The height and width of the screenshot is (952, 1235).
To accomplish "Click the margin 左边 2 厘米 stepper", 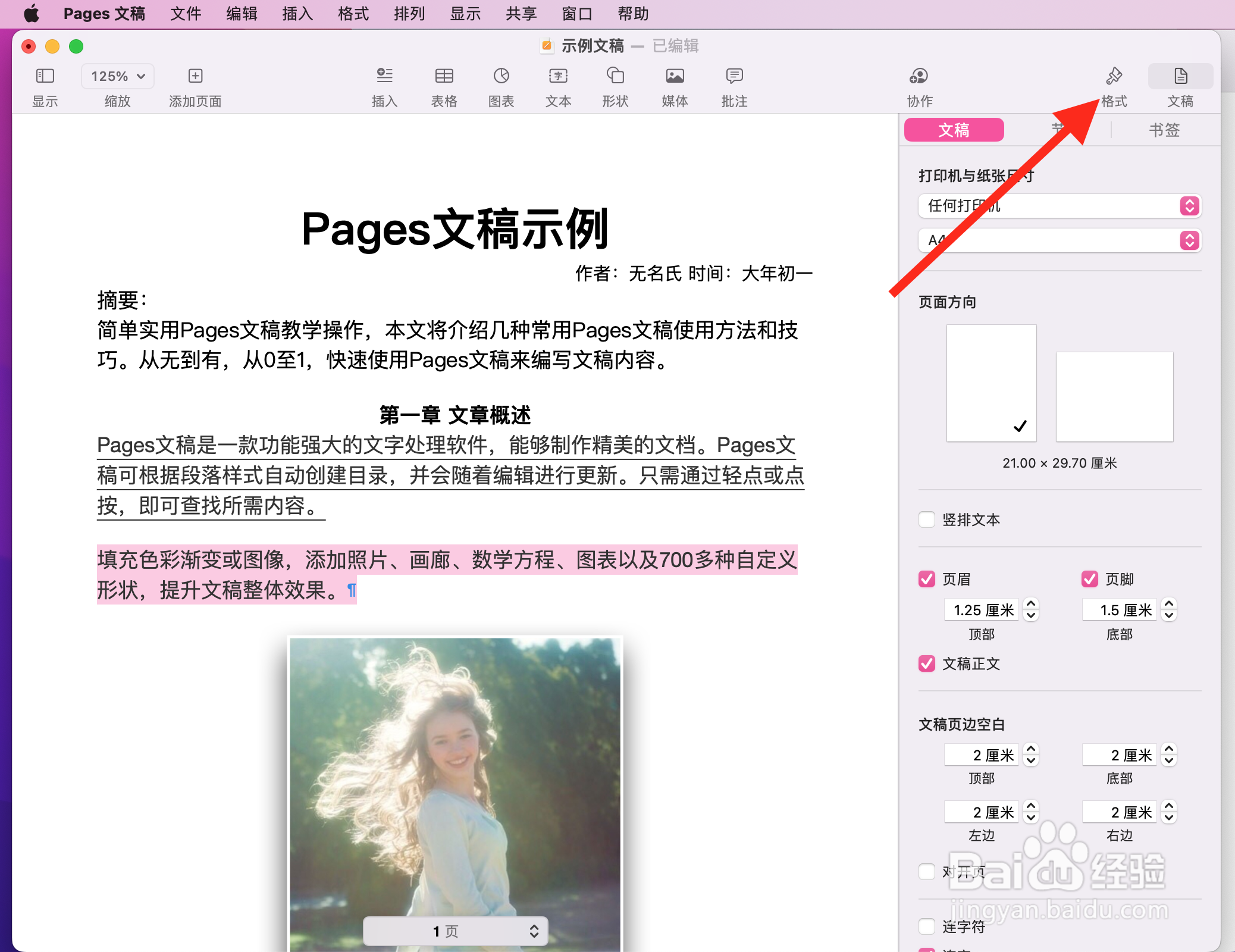I will [1031, 812].
